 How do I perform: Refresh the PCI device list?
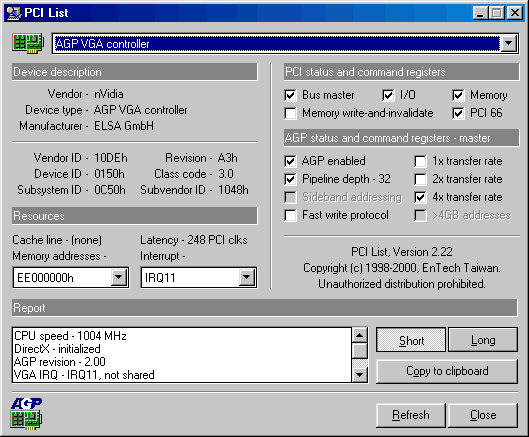coord(411,415)
